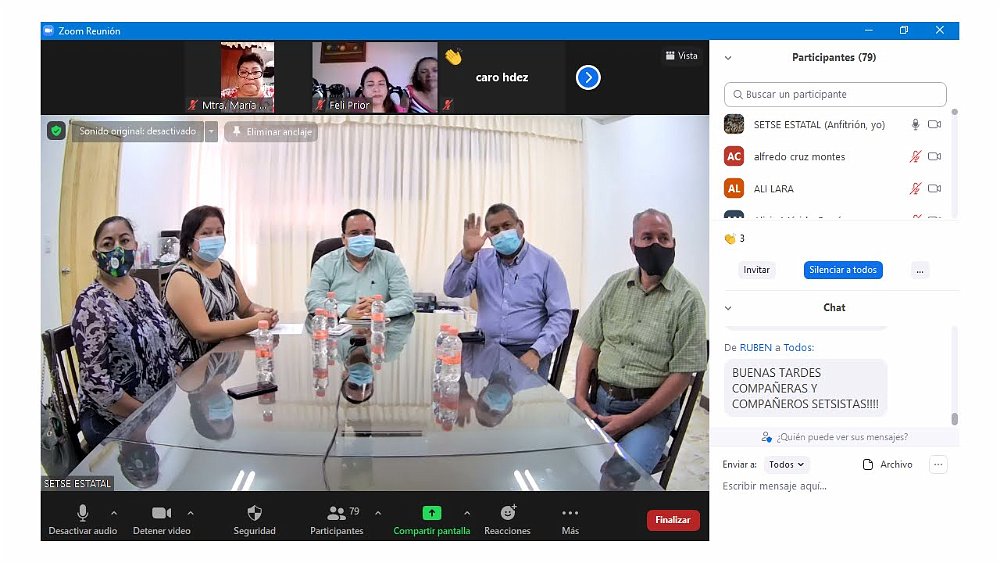Open the Enviar a Todos dropdown
Screen dimensions: 1000x563
click(786, 464)
